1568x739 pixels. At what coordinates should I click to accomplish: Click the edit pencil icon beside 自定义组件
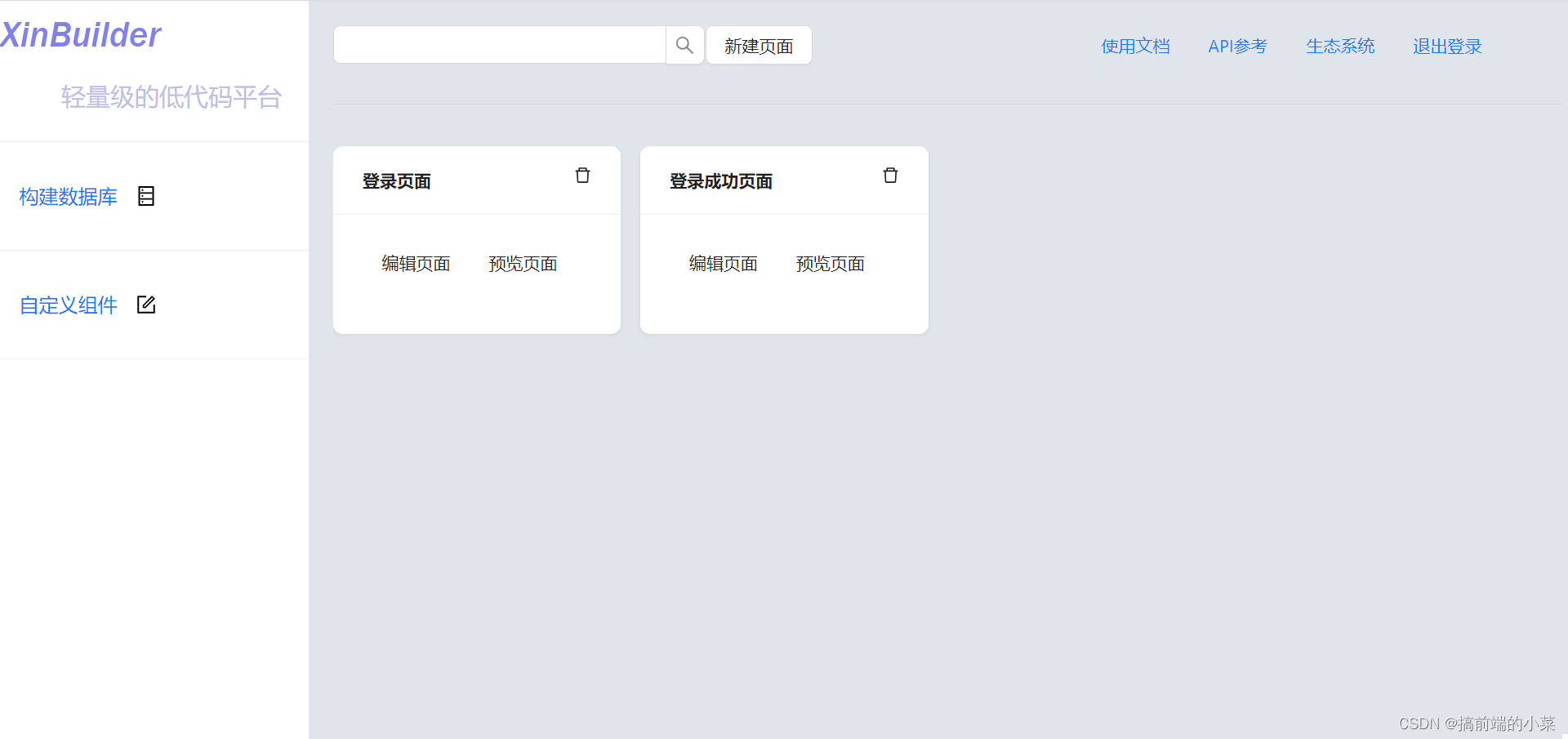tap(146, 305)
